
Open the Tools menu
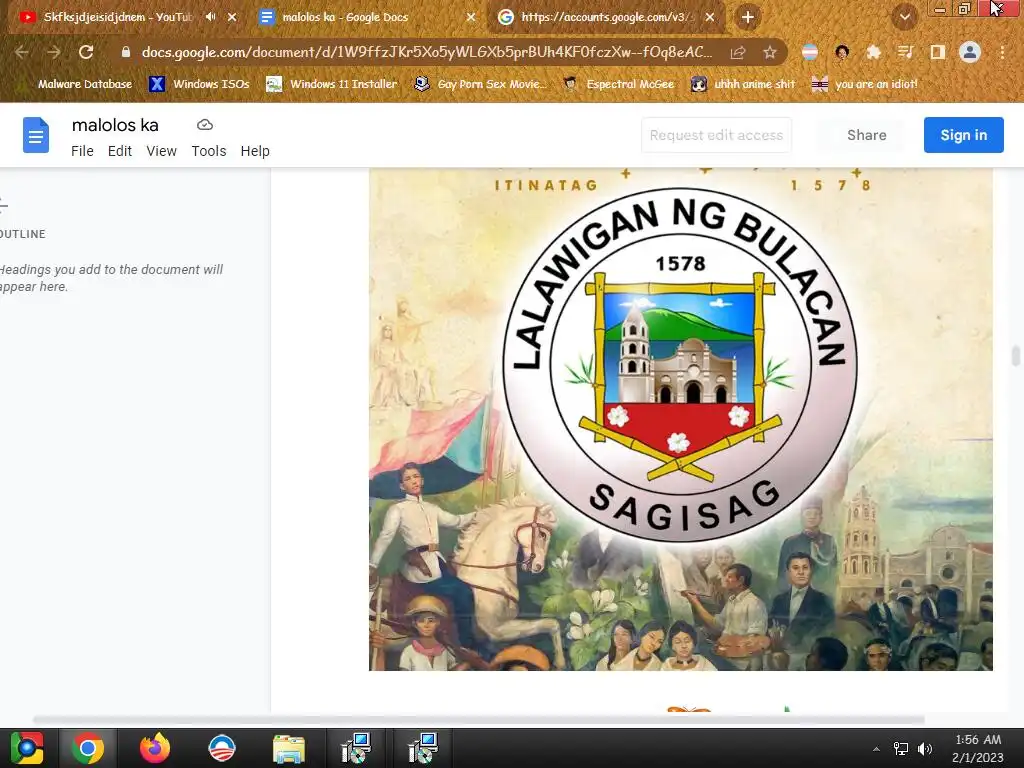[x=209, y=151]
